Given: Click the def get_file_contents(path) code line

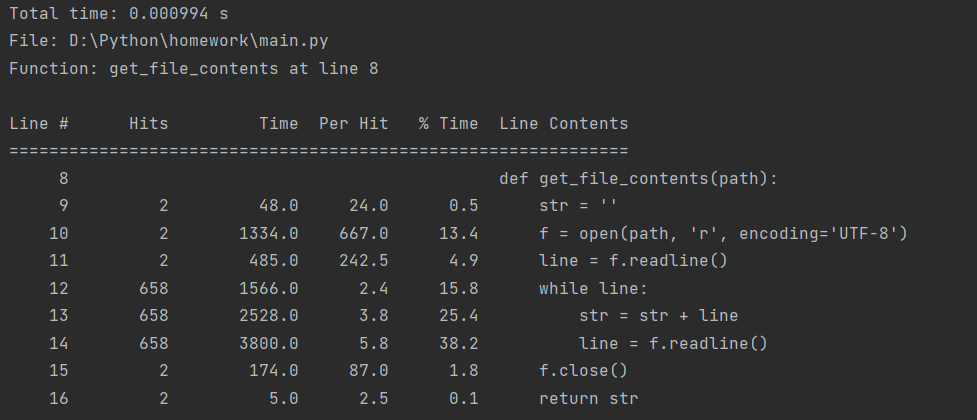Looking at the screenshot, I should pos(638,179).
